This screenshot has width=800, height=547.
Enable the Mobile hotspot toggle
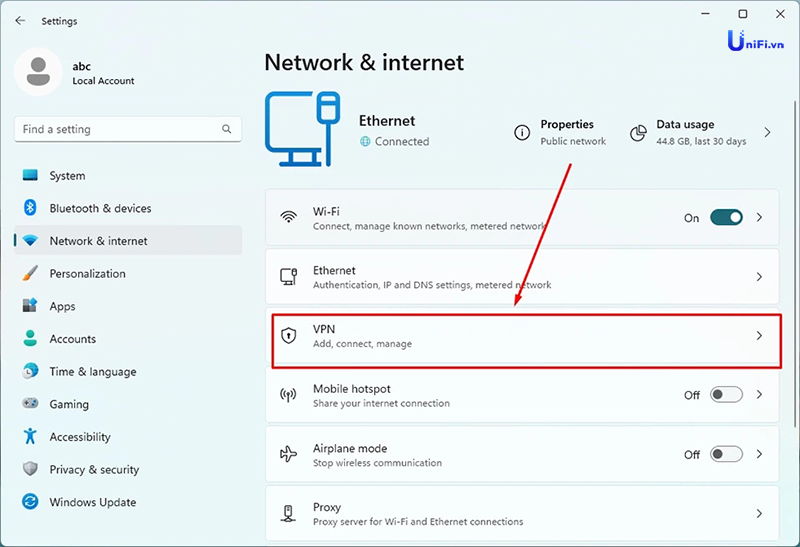click(x=726, y=394)
